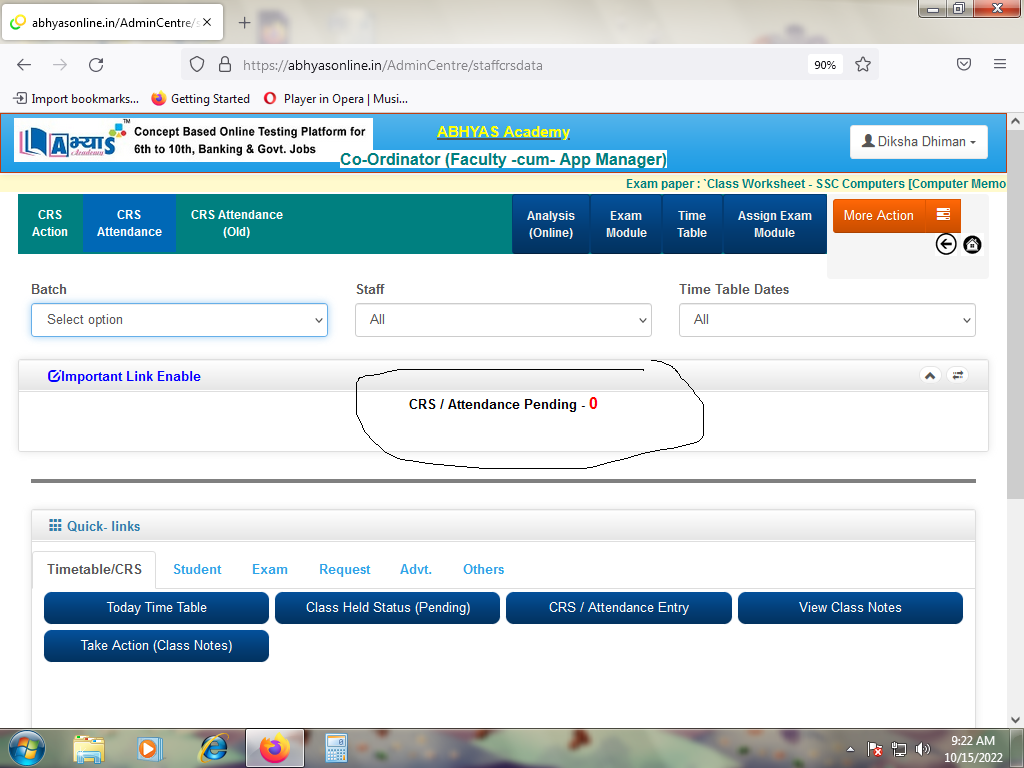1024x768 pixels.
Task: Open the Time Table Dates dropdown
Action: [827, 320]
